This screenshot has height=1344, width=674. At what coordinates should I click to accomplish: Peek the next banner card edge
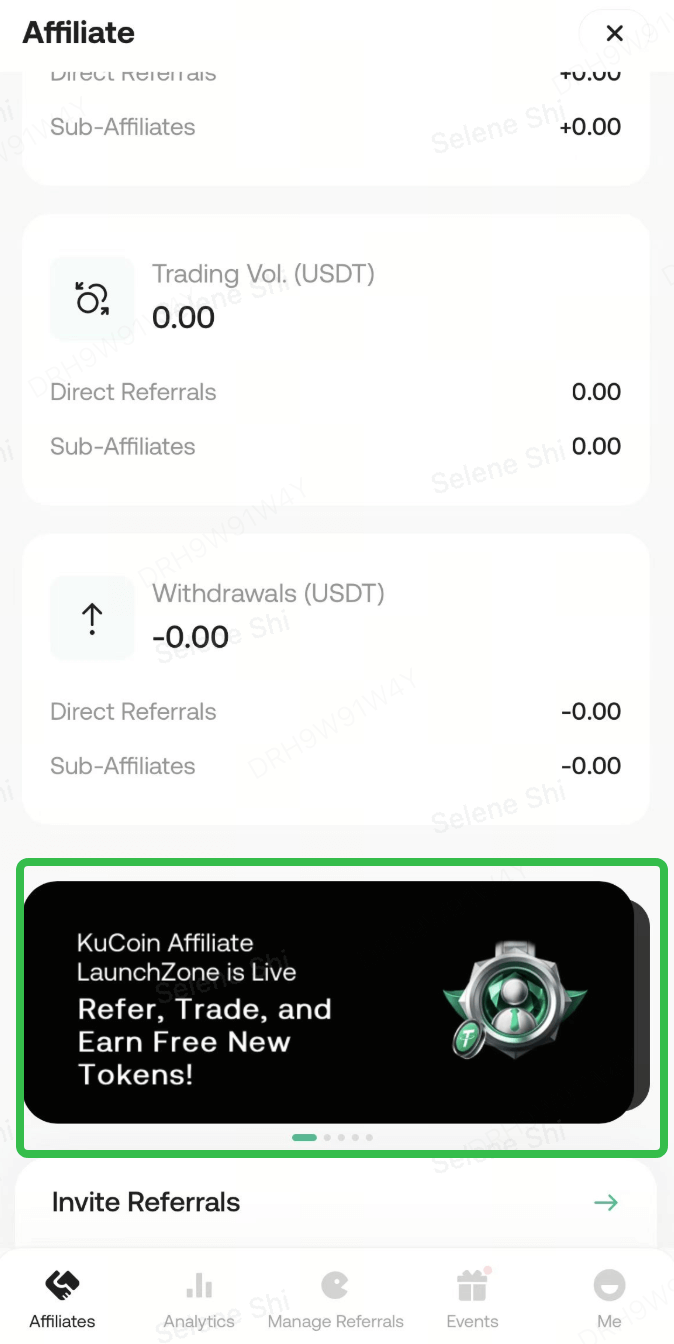[643, 1000]
